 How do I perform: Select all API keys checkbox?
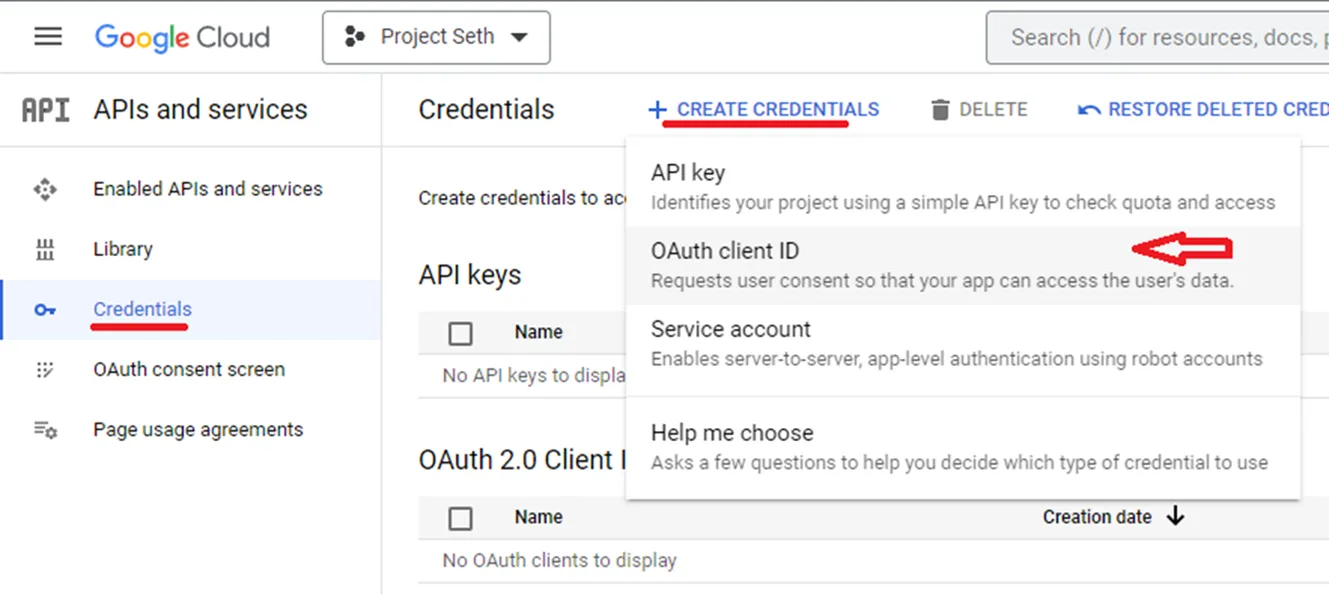[x=460, y=331]
